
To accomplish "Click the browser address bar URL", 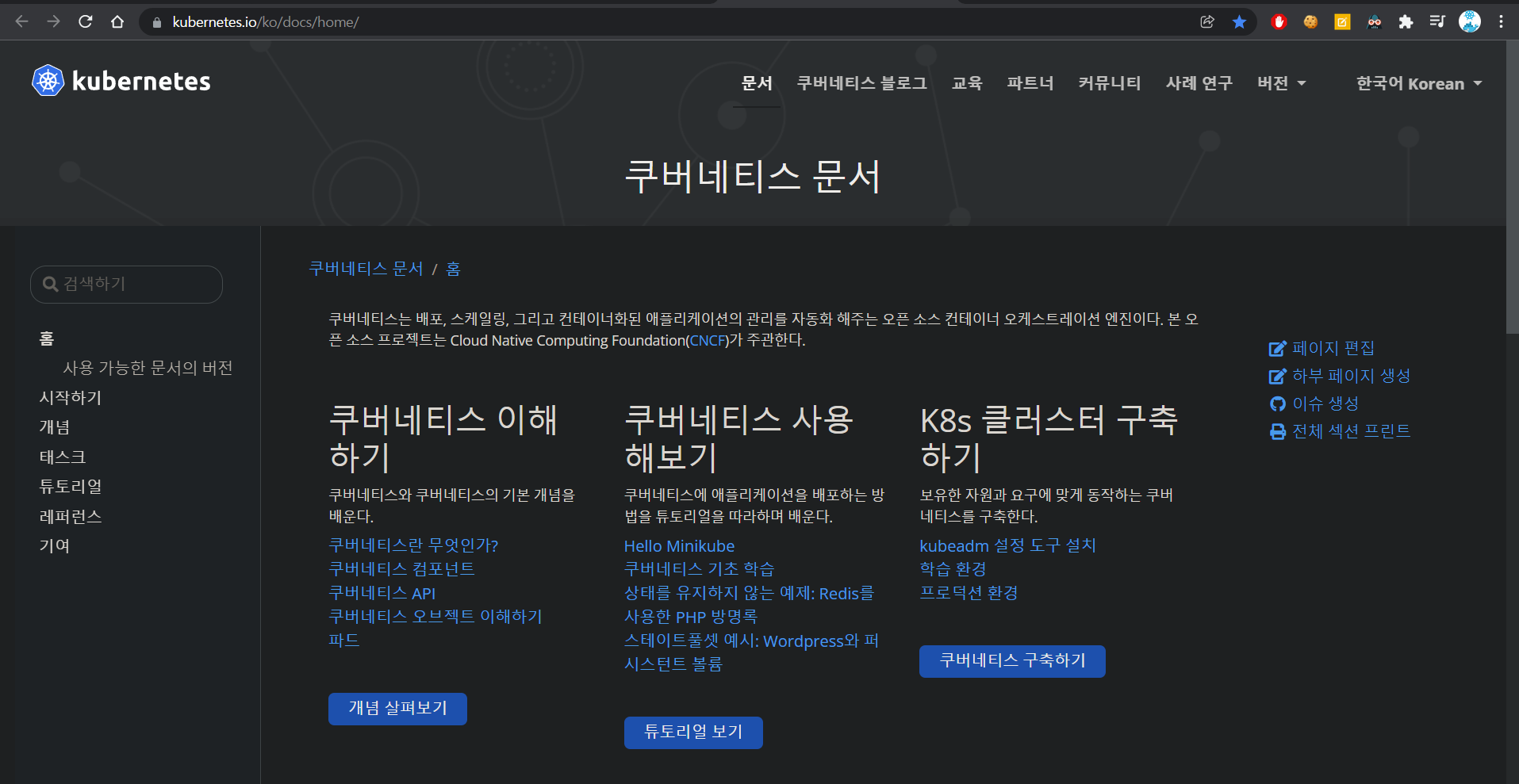I will point(266,22).
